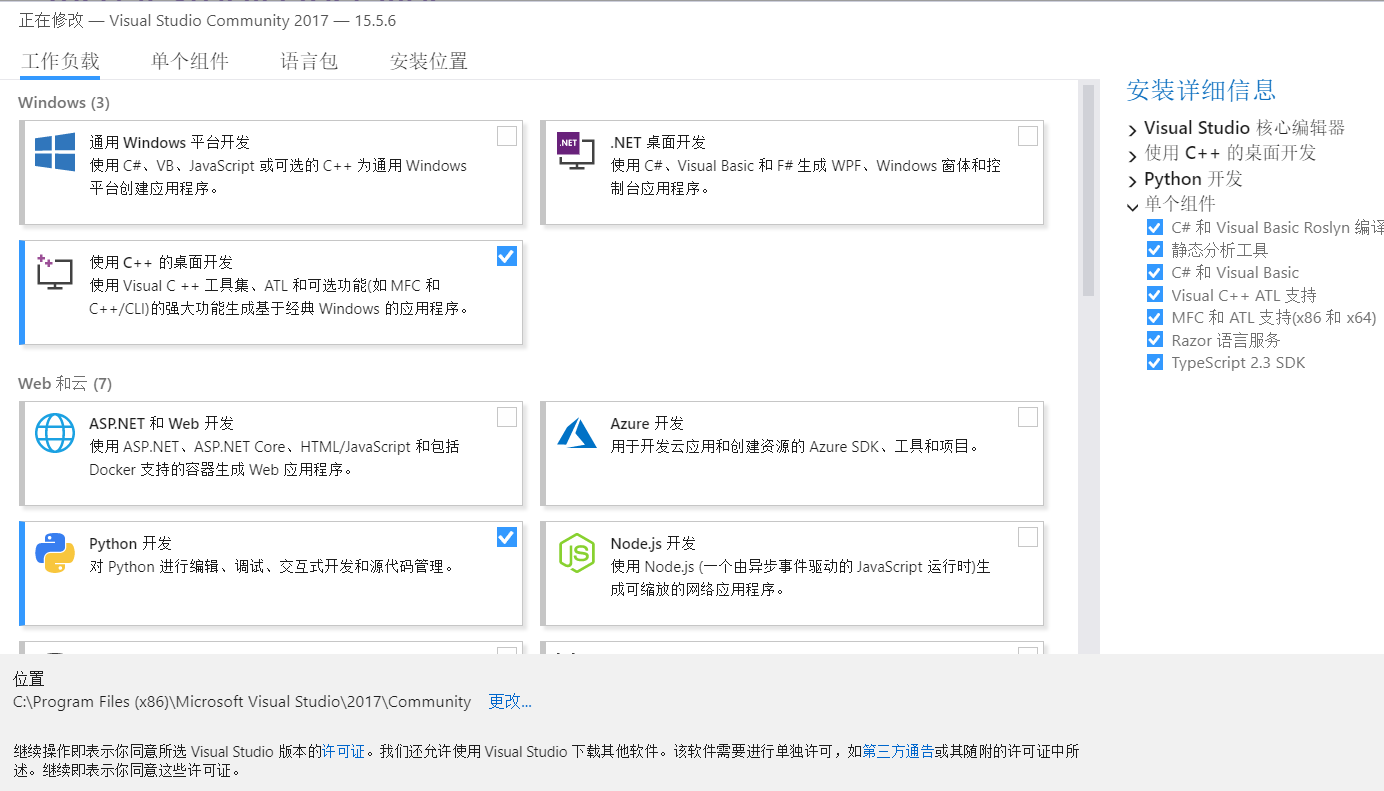This screenshot has height=791, width=1384.
Task: Open the 语言包 tab
Action: (x=309, y=61)
